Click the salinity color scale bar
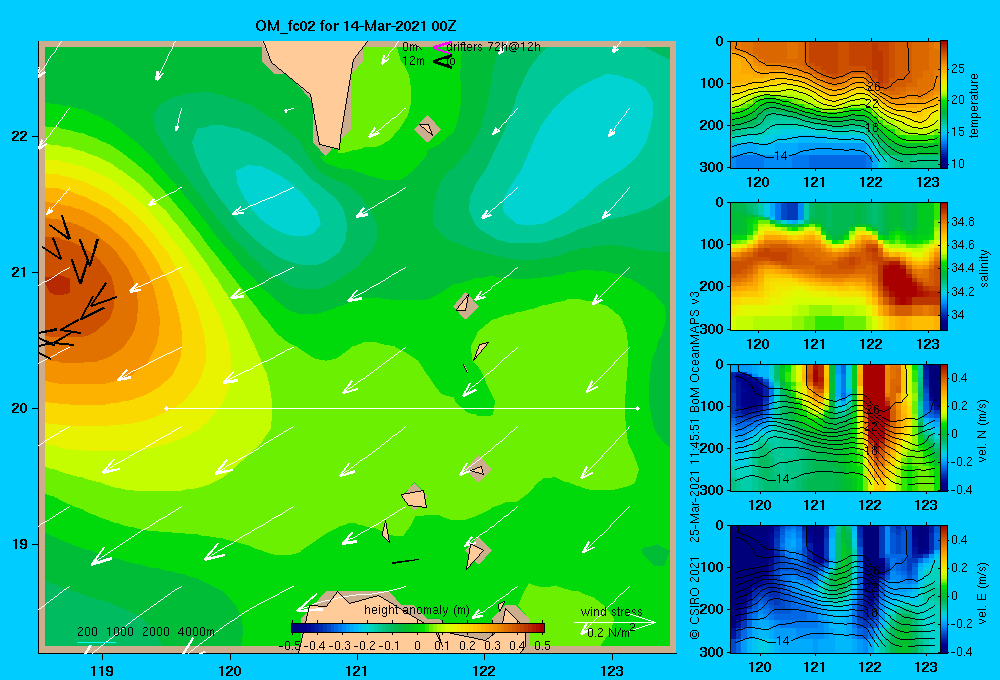This screenshot has height=680, width=1000. (944, 266)
